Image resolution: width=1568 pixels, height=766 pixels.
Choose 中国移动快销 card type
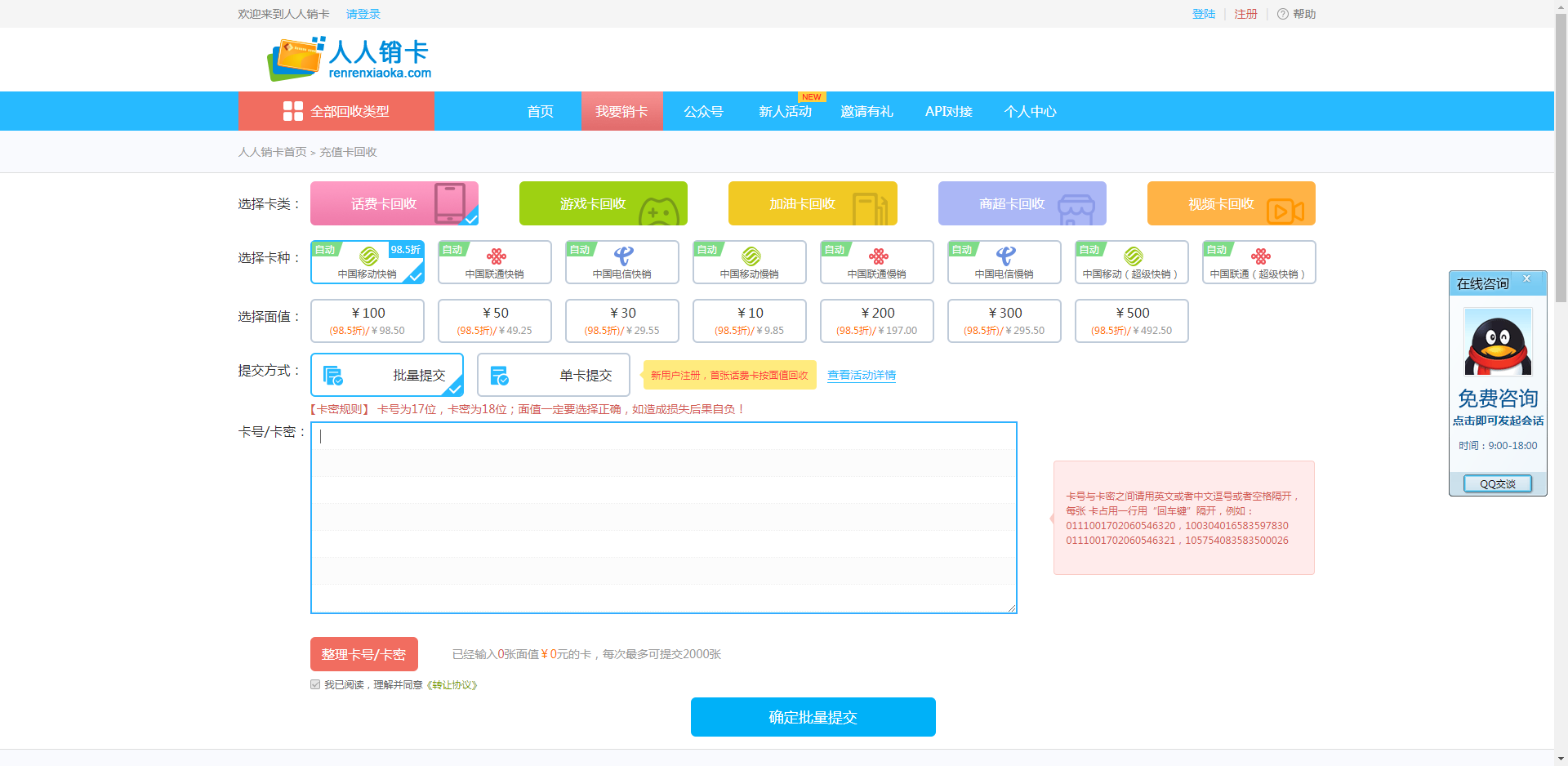point(367,262)
